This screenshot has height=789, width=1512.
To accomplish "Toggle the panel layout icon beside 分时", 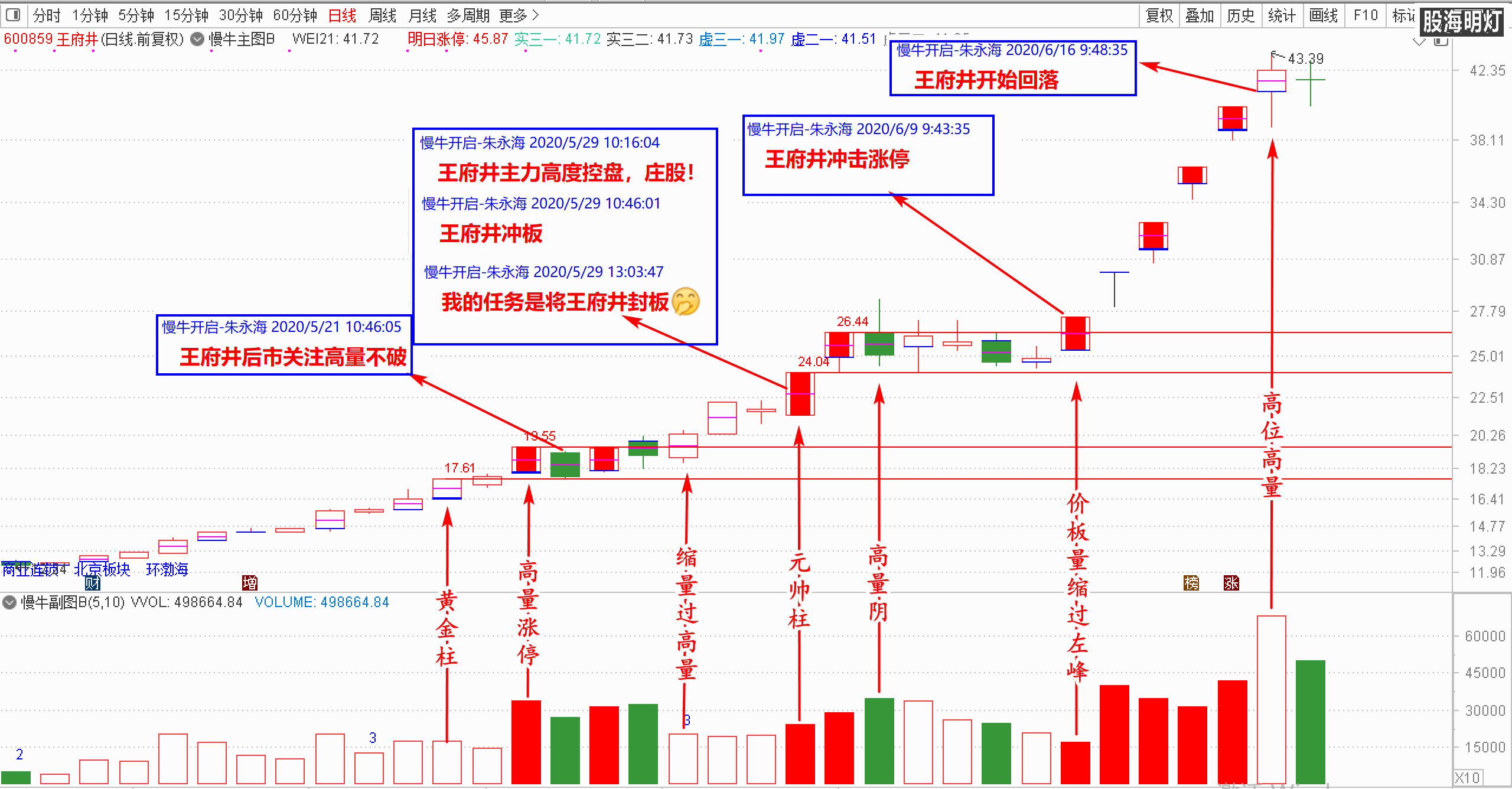I will pyautogui.click(x=13, y=15).
